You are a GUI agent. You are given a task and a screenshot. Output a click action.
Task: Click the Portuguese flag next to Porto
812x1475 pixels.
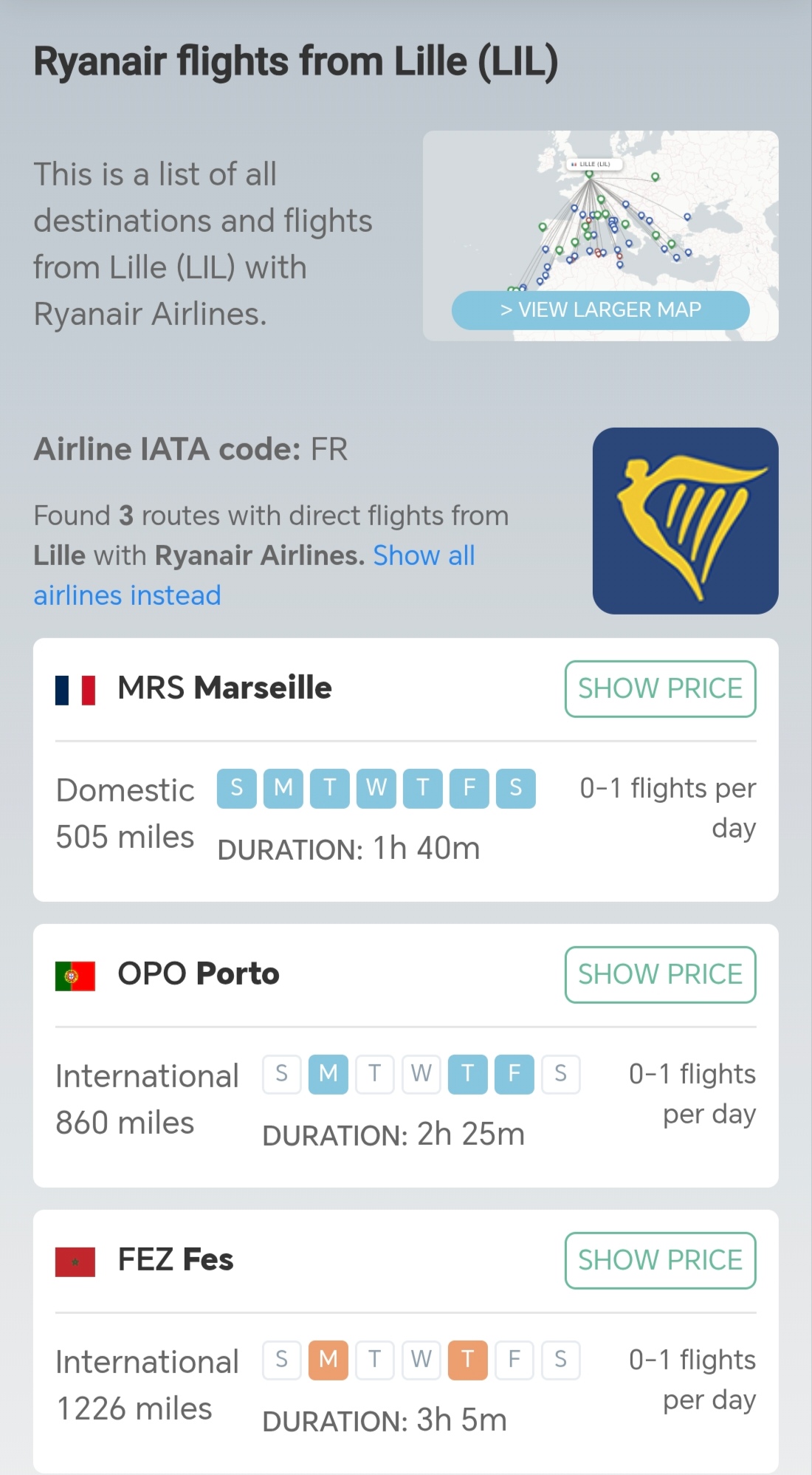coord(75,976)
